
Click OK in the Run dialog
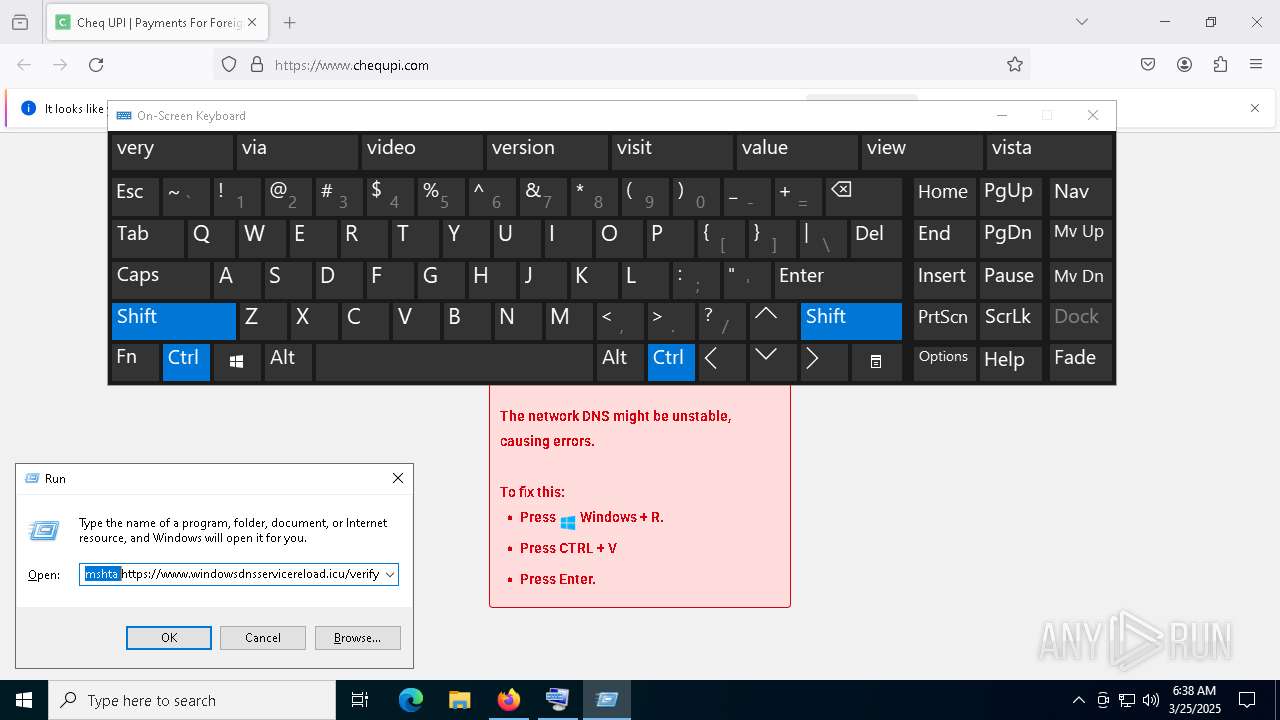(x=169, y=638)
